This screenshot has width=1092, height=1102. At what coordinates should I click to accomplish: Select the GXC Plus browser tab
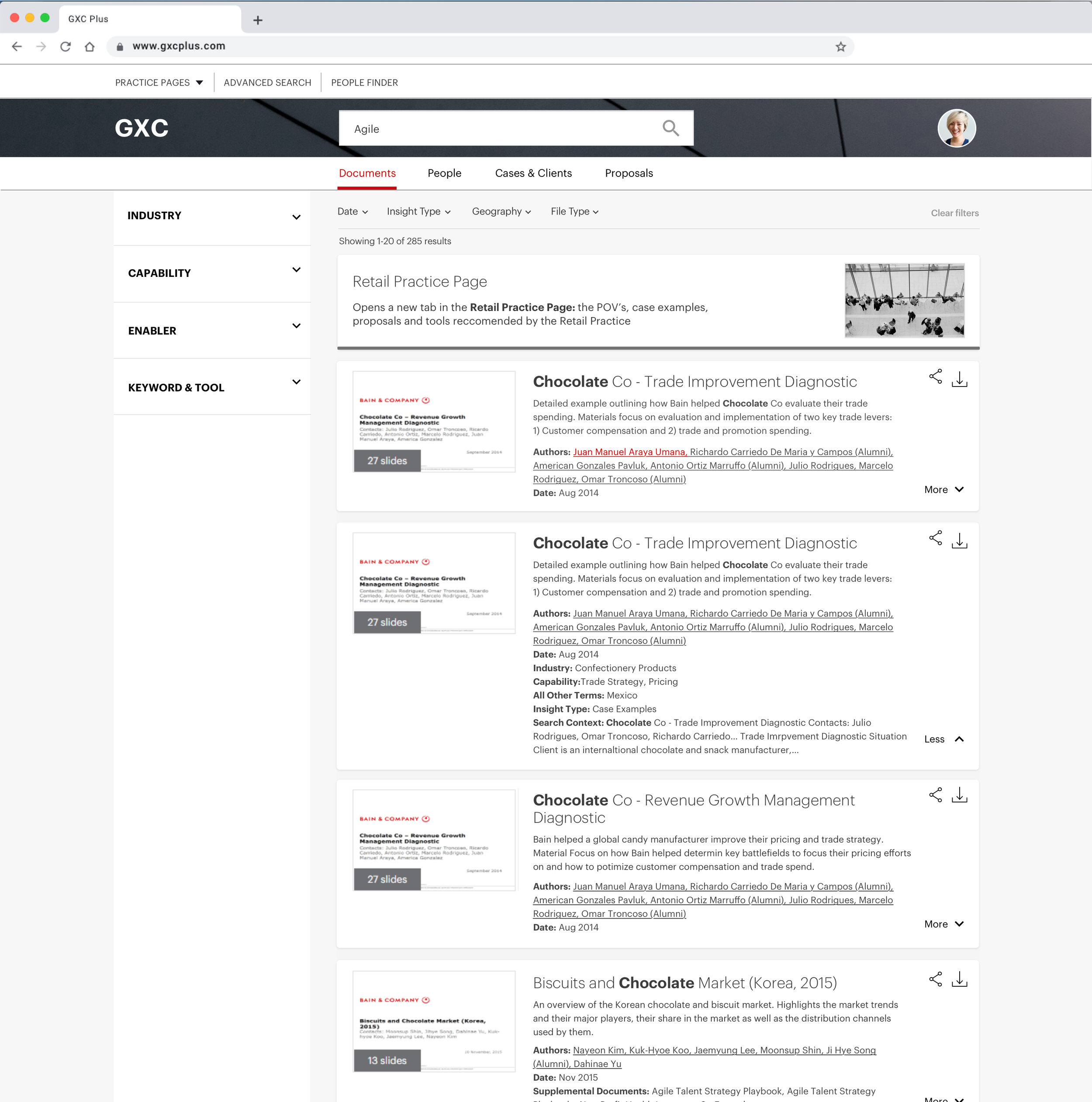(x=149, y=19)
